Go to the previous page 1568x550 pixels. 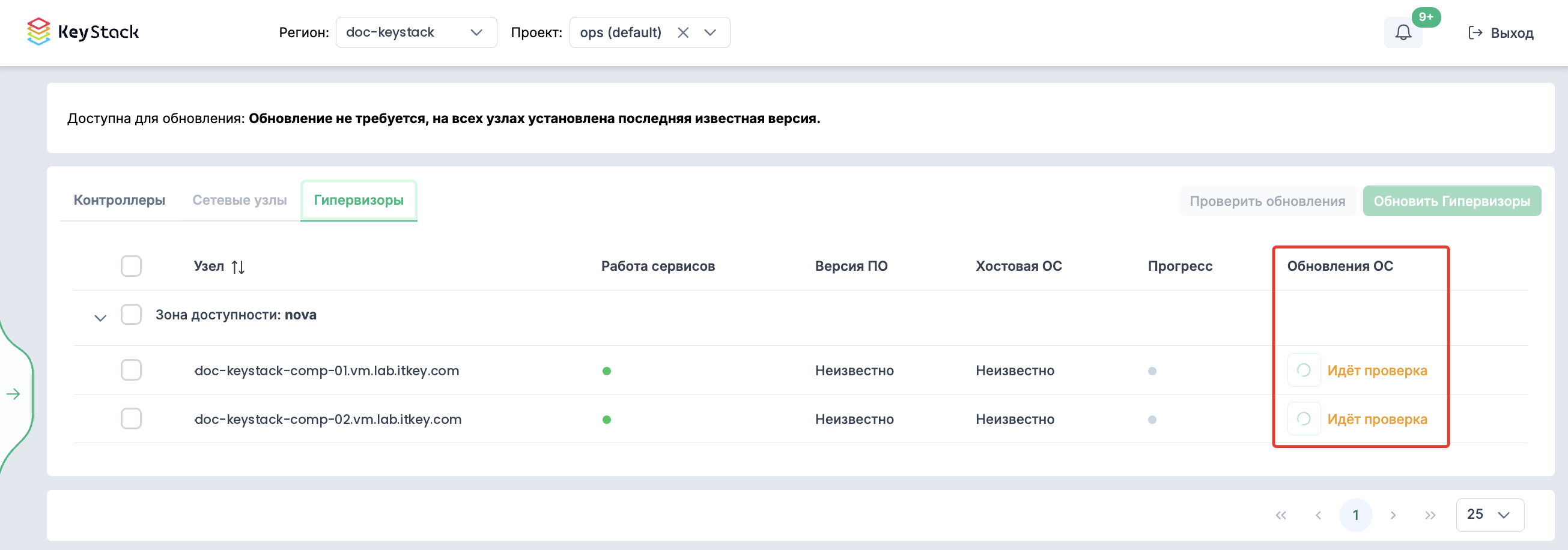[x=1318, y=515]
